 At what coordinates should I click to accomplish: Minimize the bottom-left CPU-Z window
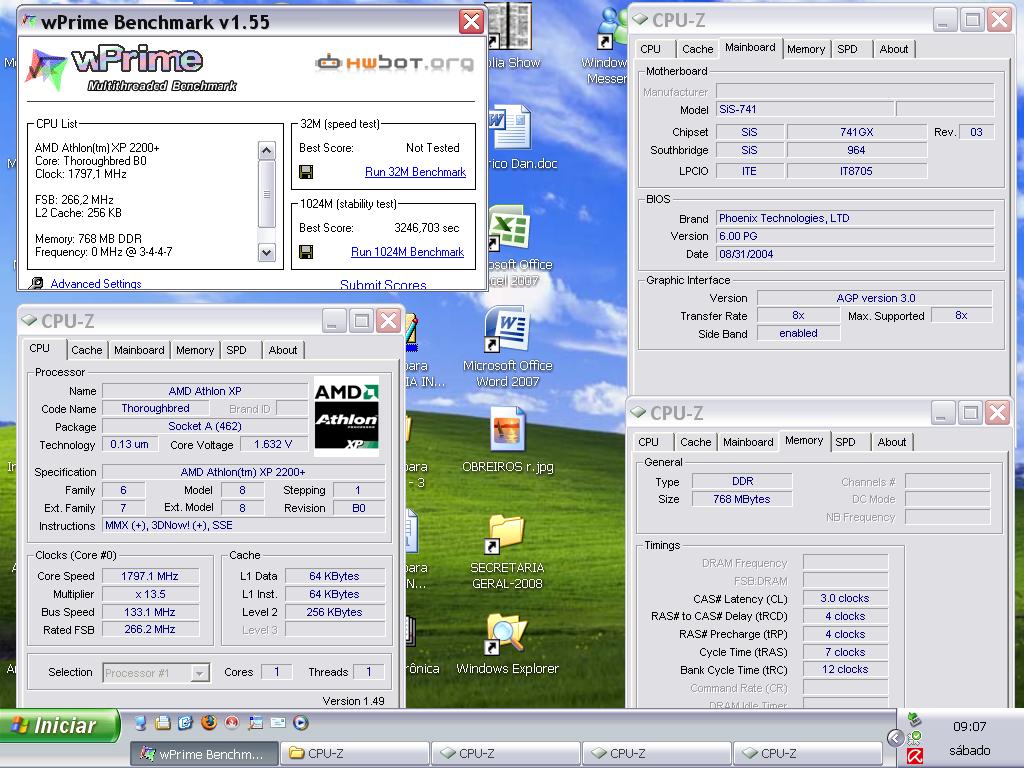[x=333, y=321]
